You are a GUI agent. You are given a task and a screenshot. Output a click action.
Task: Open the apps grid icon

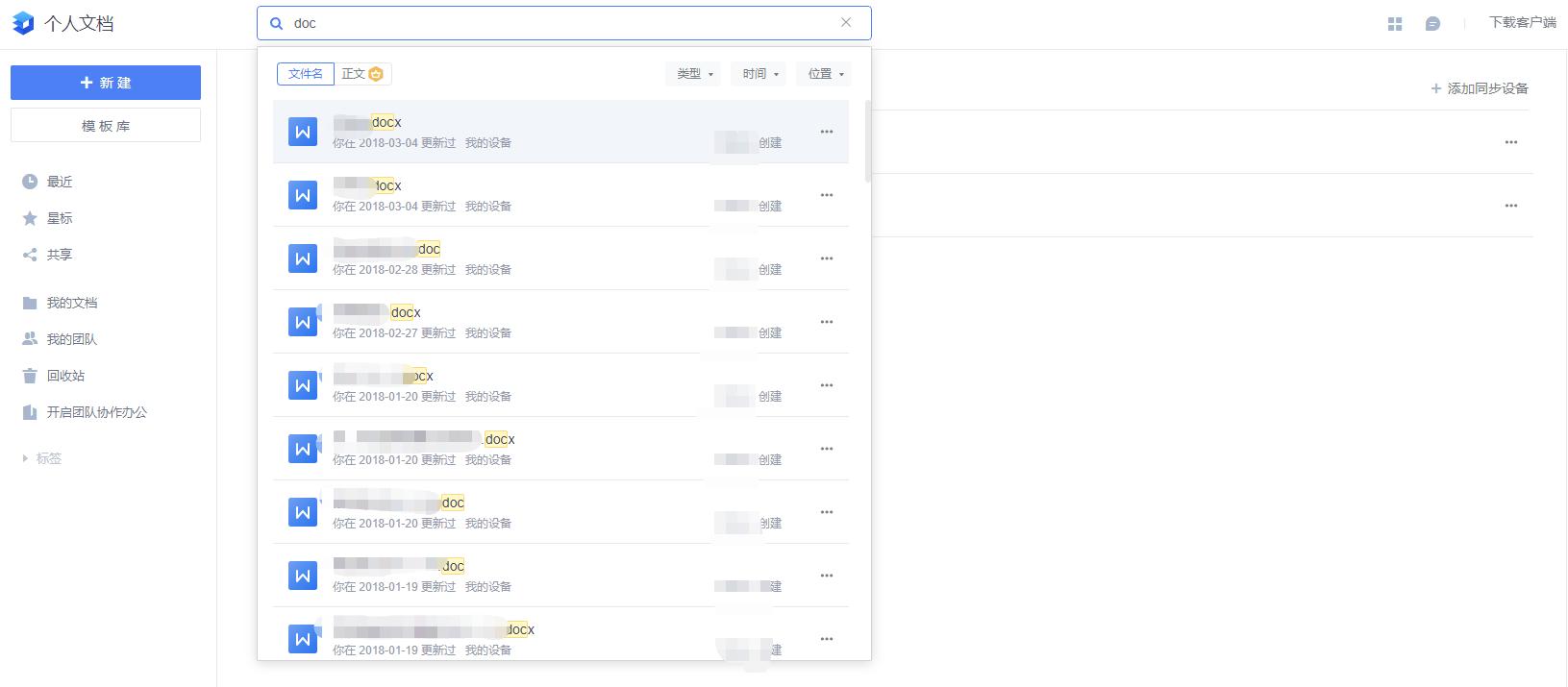[1395, 24]
